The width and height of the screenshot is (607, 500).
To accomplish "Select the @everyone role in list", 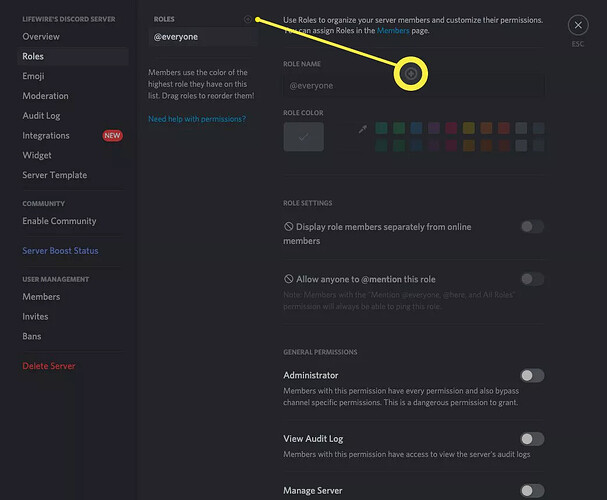I will point(203,37).
